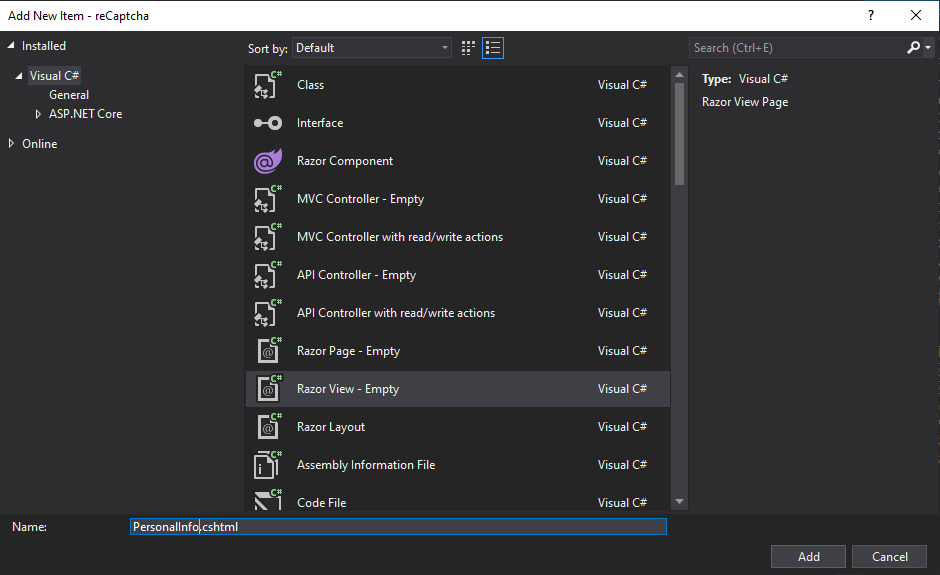Select the Razor Layout template name

pos(331,427)
